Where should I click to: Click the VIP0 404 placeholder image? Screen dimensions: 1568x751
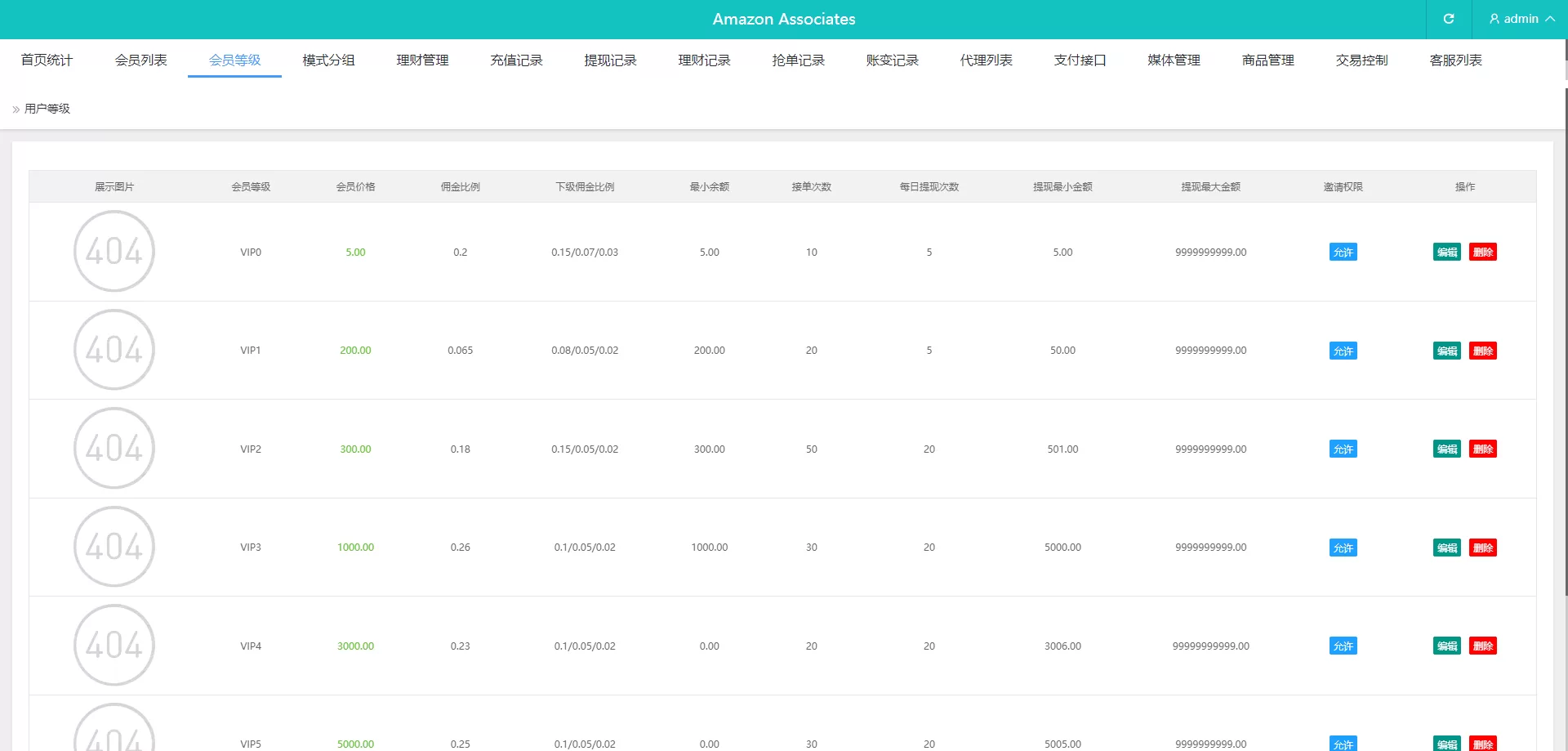[x=114, y=251]
